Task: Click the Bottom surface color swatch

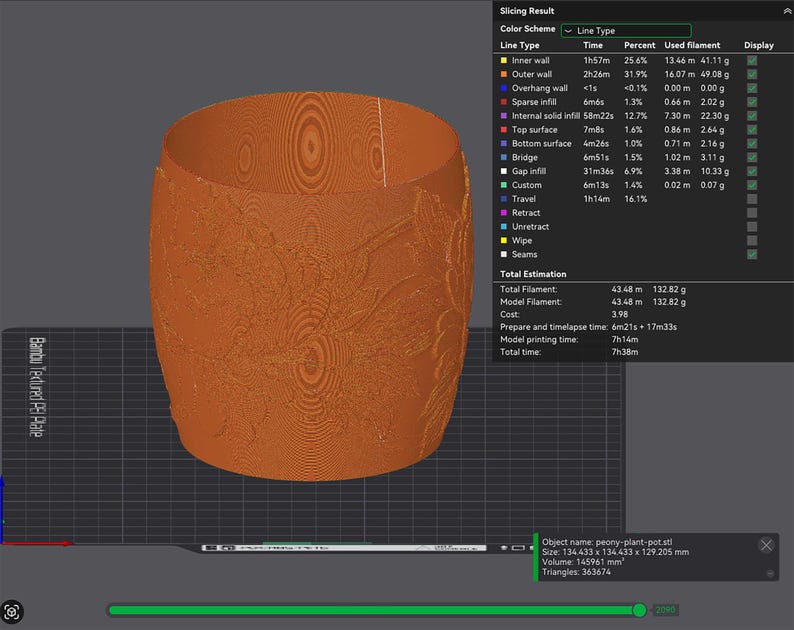Action: 504,144
